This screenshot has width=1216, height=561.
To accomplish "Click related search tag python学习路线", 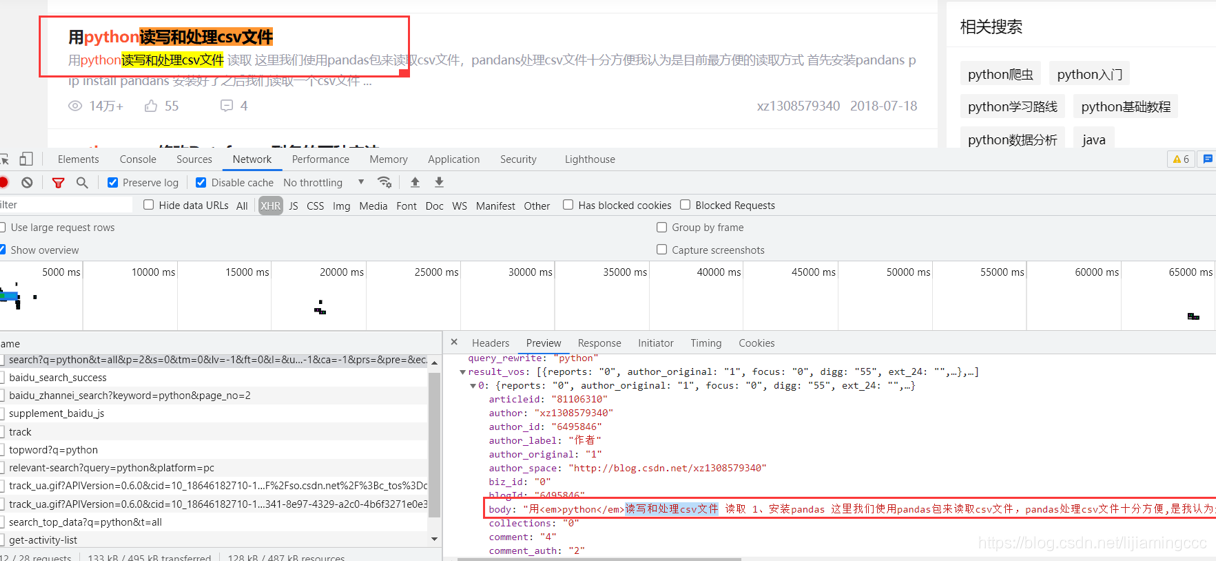I will (1012, 107).
